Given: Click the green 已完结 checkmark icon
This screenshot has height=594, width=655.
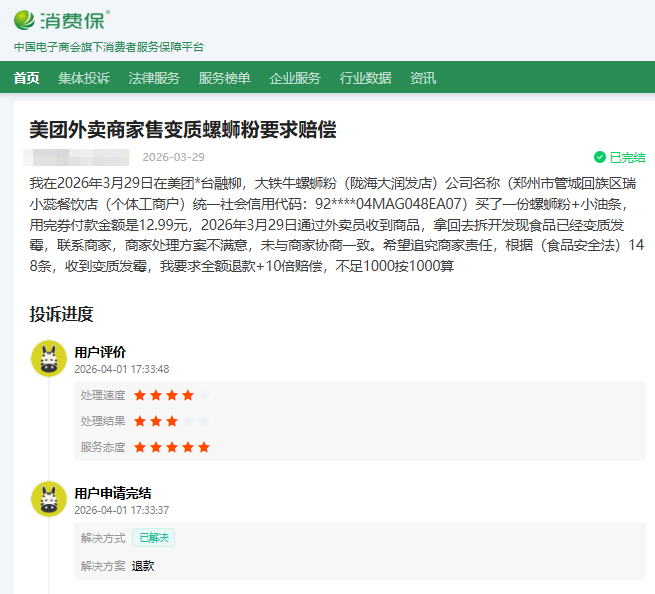Looking at the screenshot, I should tap(599, 158).
